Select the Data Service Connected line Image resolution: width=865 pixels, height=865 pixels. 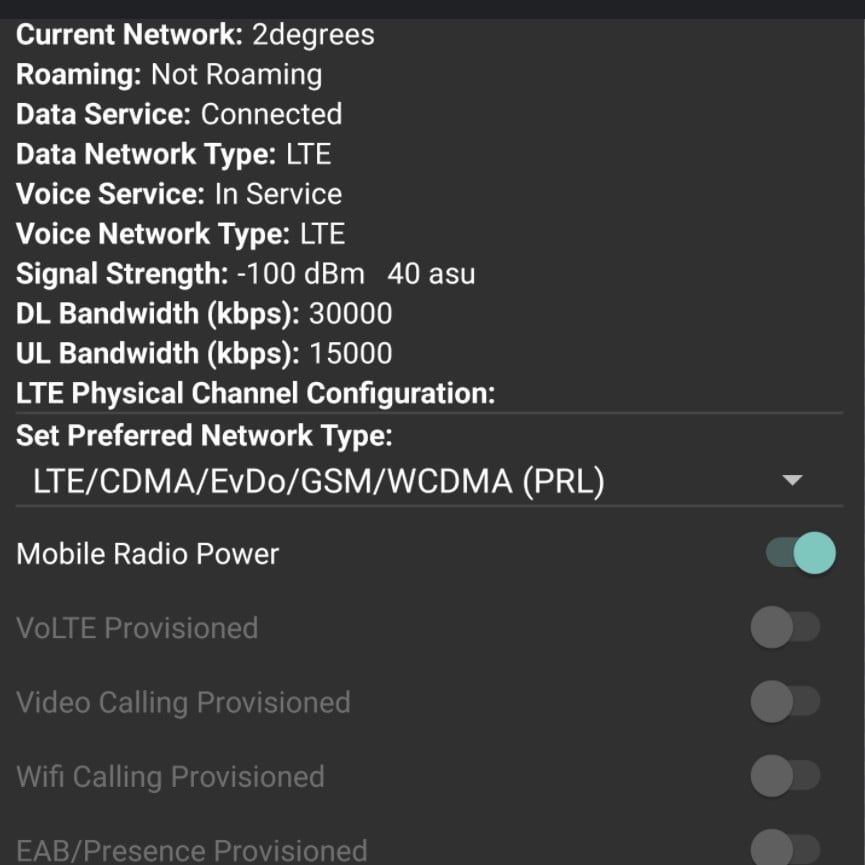(x=179, y=114)
